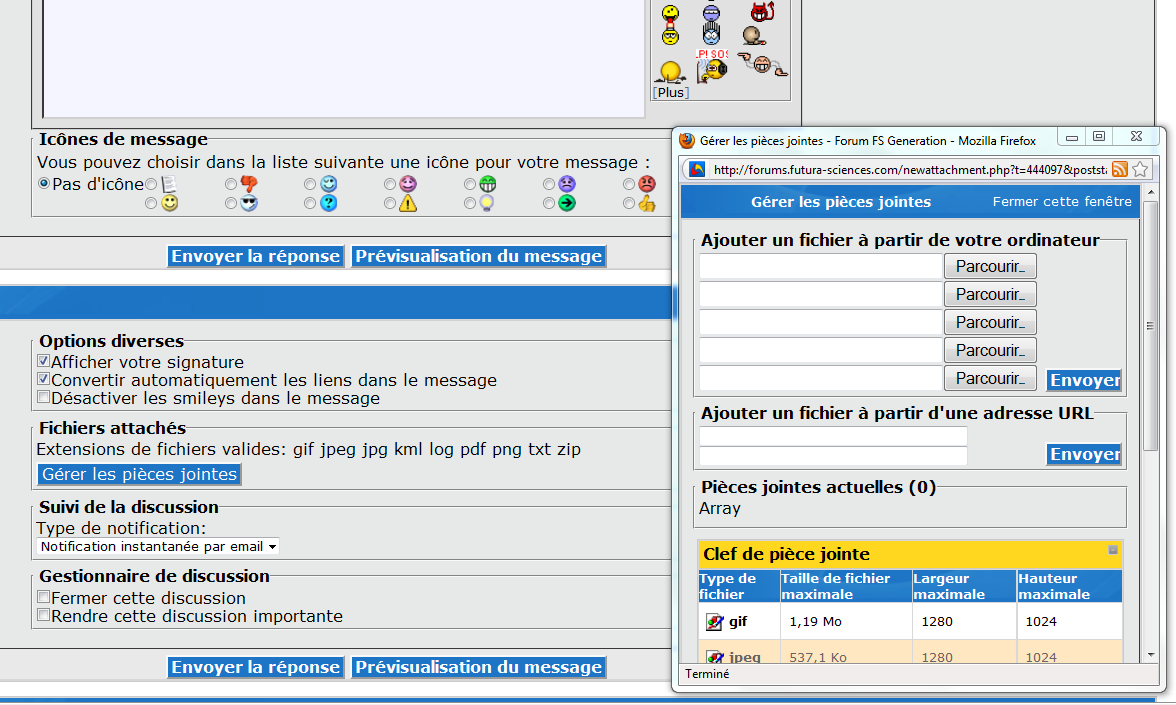Screen dimensions: 1176x705
Task: Click the popup vertical scrollbar thumb
Action: (1150, 326)
